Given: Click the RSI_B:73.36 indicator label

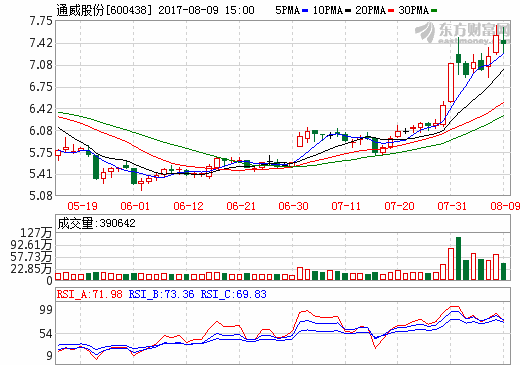Looking at the screenshot, I should 161,294.
